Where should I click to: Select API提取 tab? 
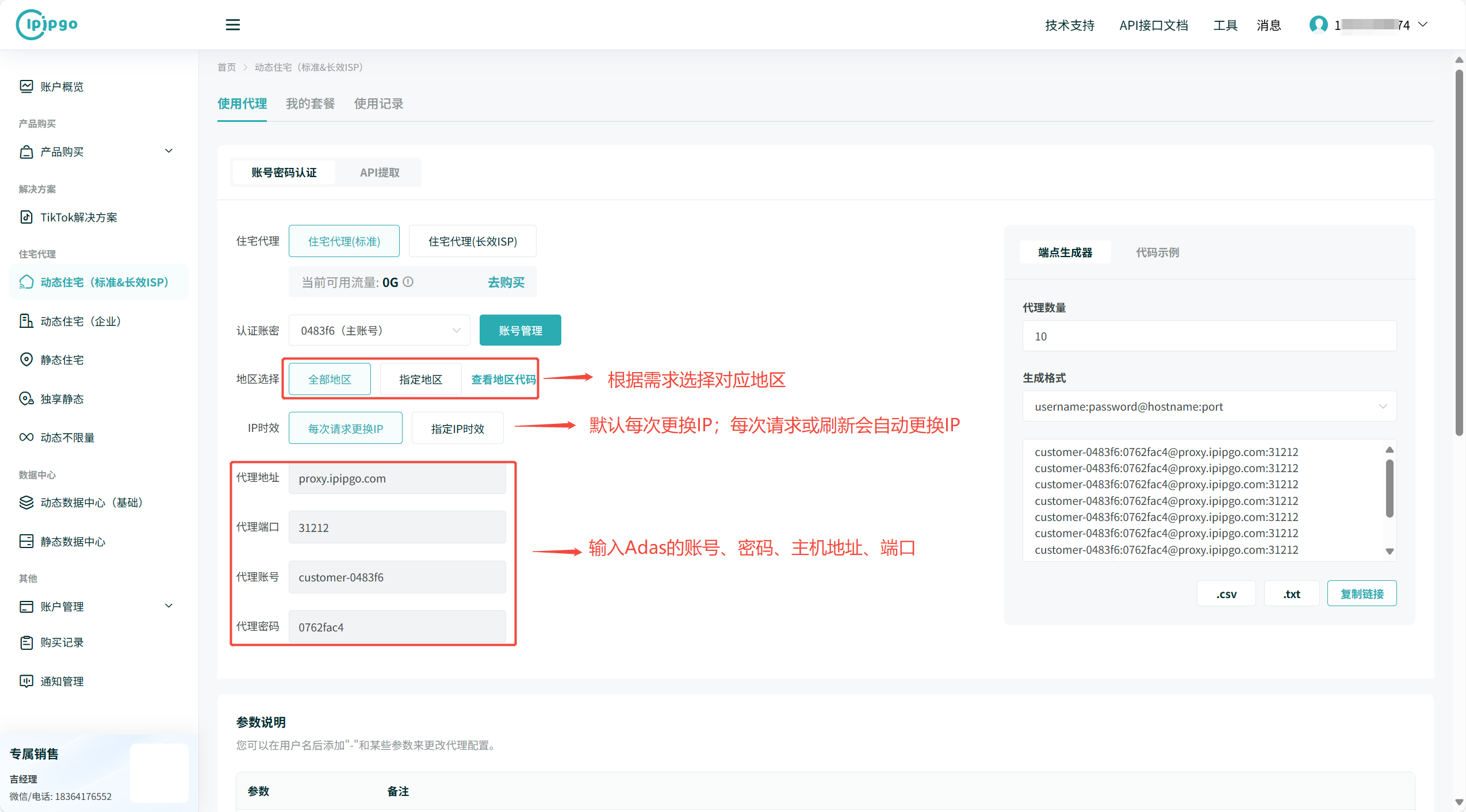[380, 172]
